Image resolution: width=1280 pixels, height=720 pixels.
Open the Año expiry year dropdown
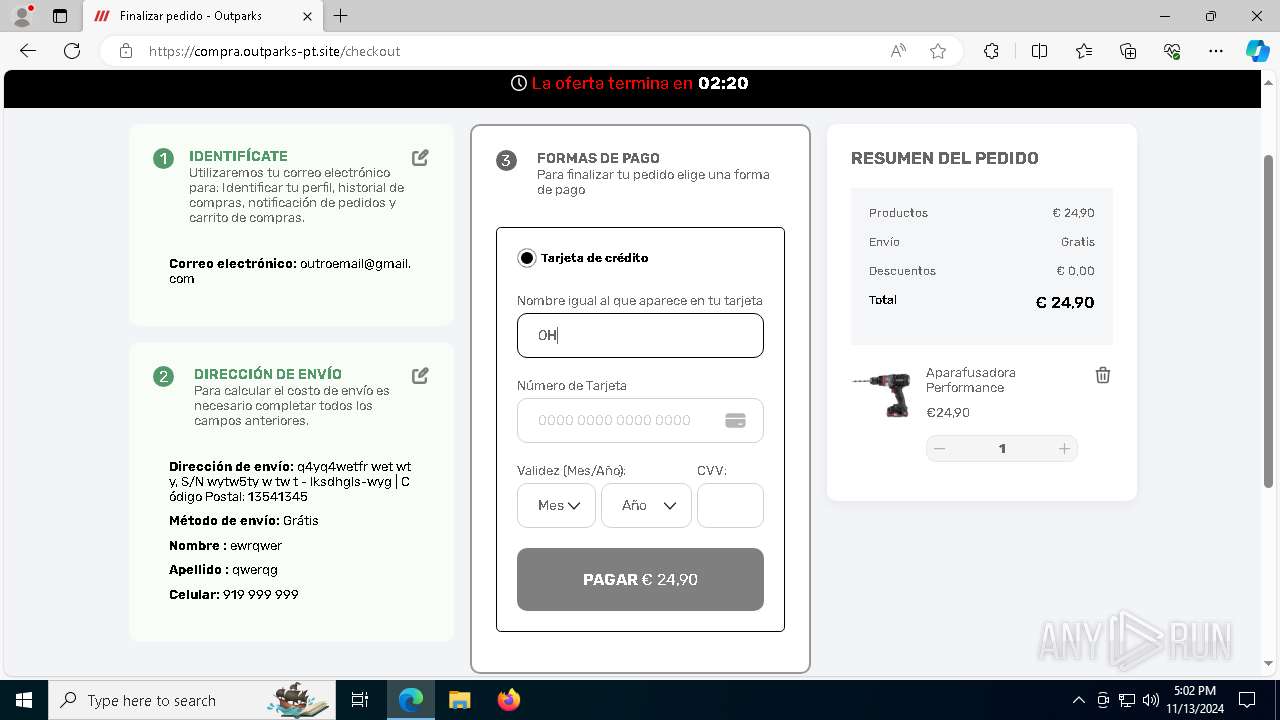coord(646,505)
